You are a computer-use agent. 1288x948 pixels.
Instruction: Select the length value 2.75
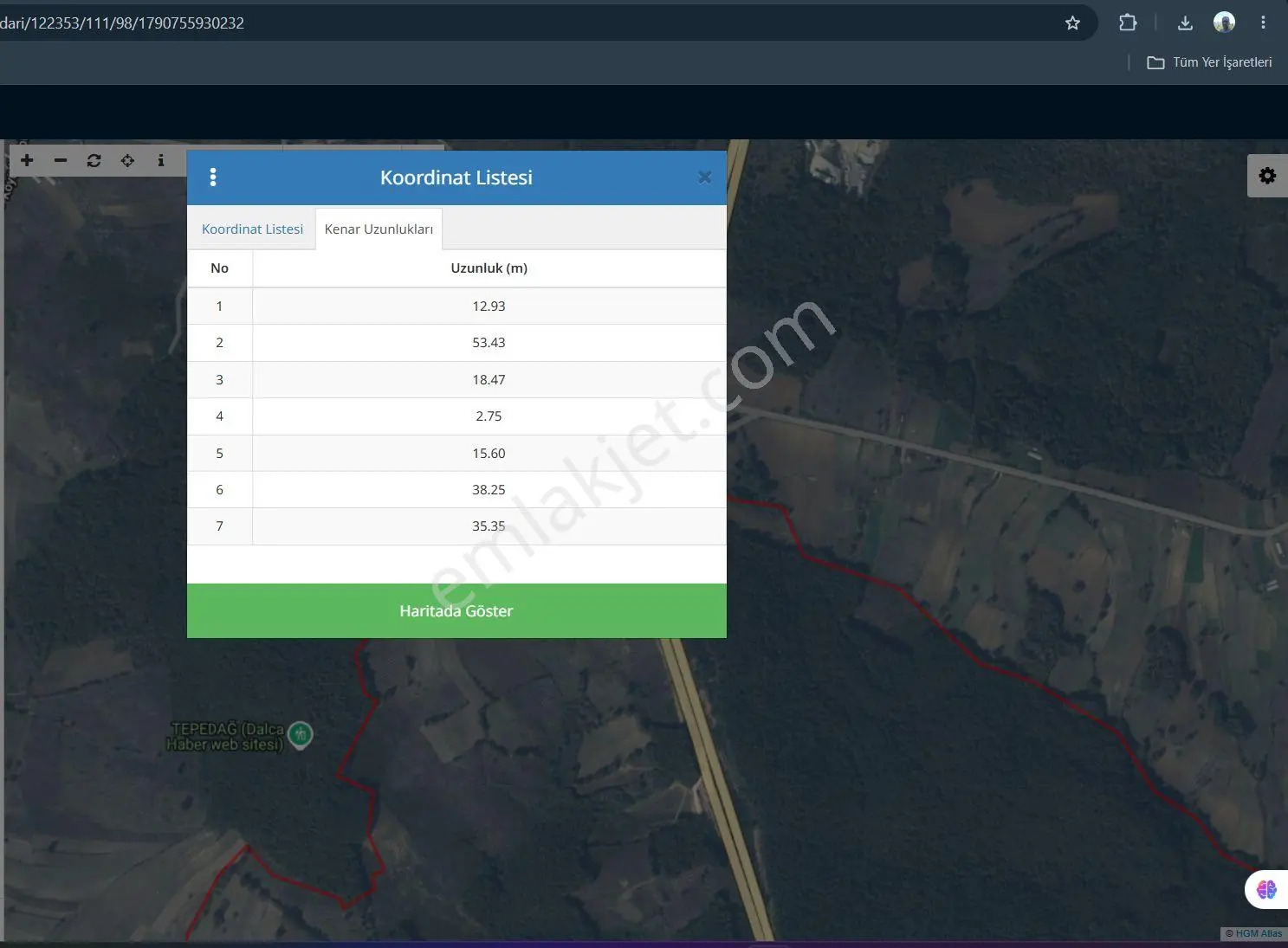(489, 416)
